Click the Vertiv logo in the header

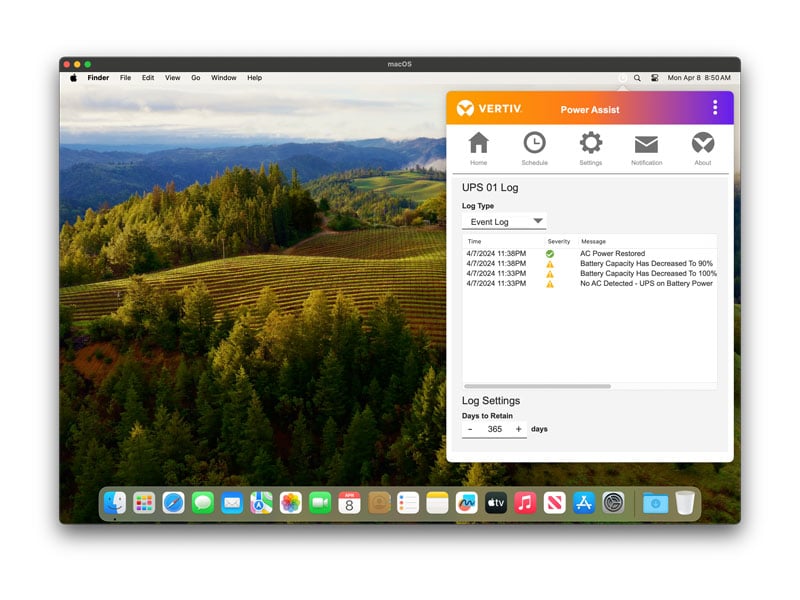click(464, 108)
